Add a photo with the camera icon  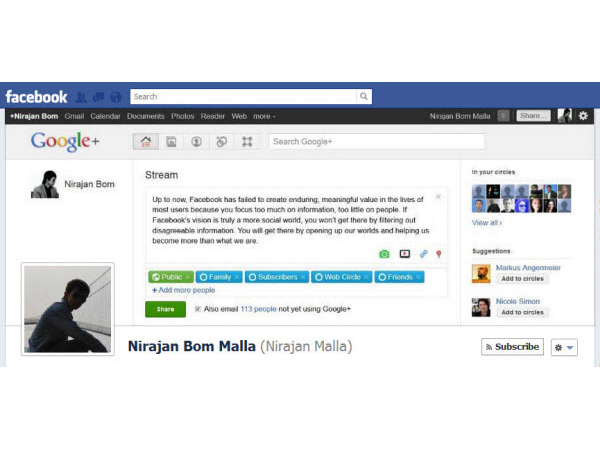click(384, 254)
